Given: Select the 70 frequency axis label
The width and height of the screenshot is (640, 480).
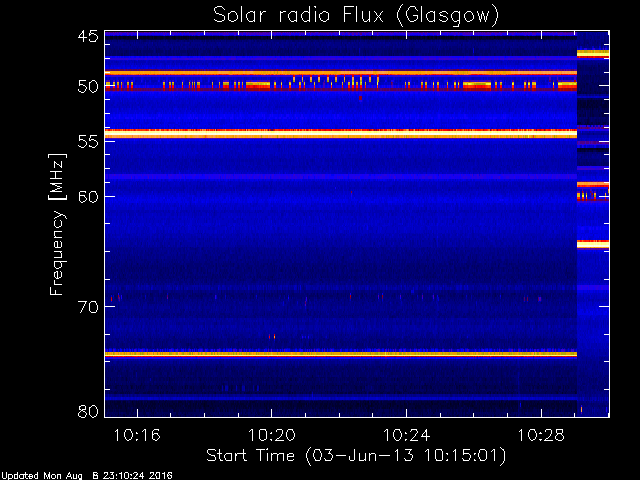Looking at the screenshot, I should click(88, 307).
